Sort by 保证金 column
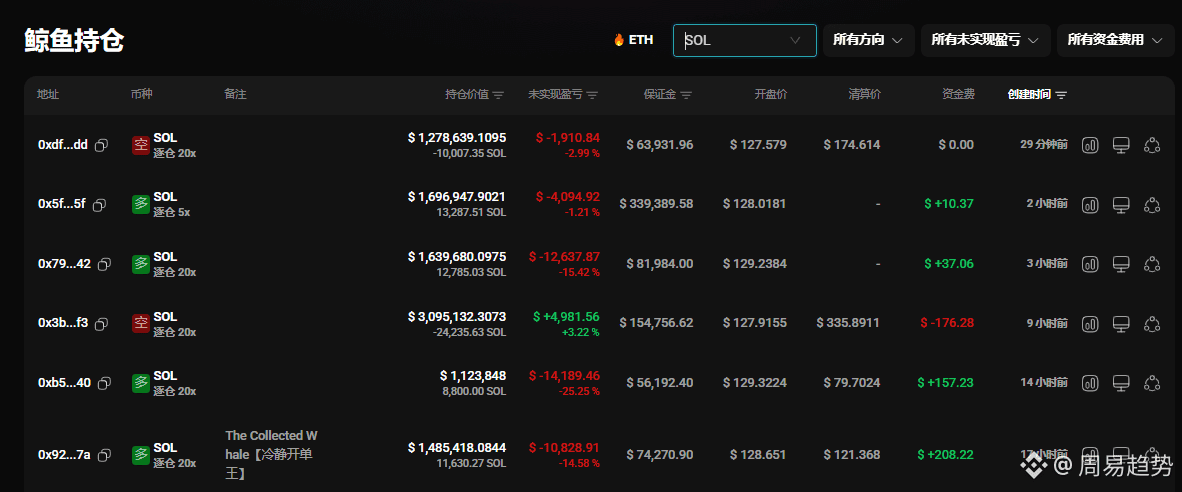The height and width of the screenshot is (492, 1182). (686, 95)
